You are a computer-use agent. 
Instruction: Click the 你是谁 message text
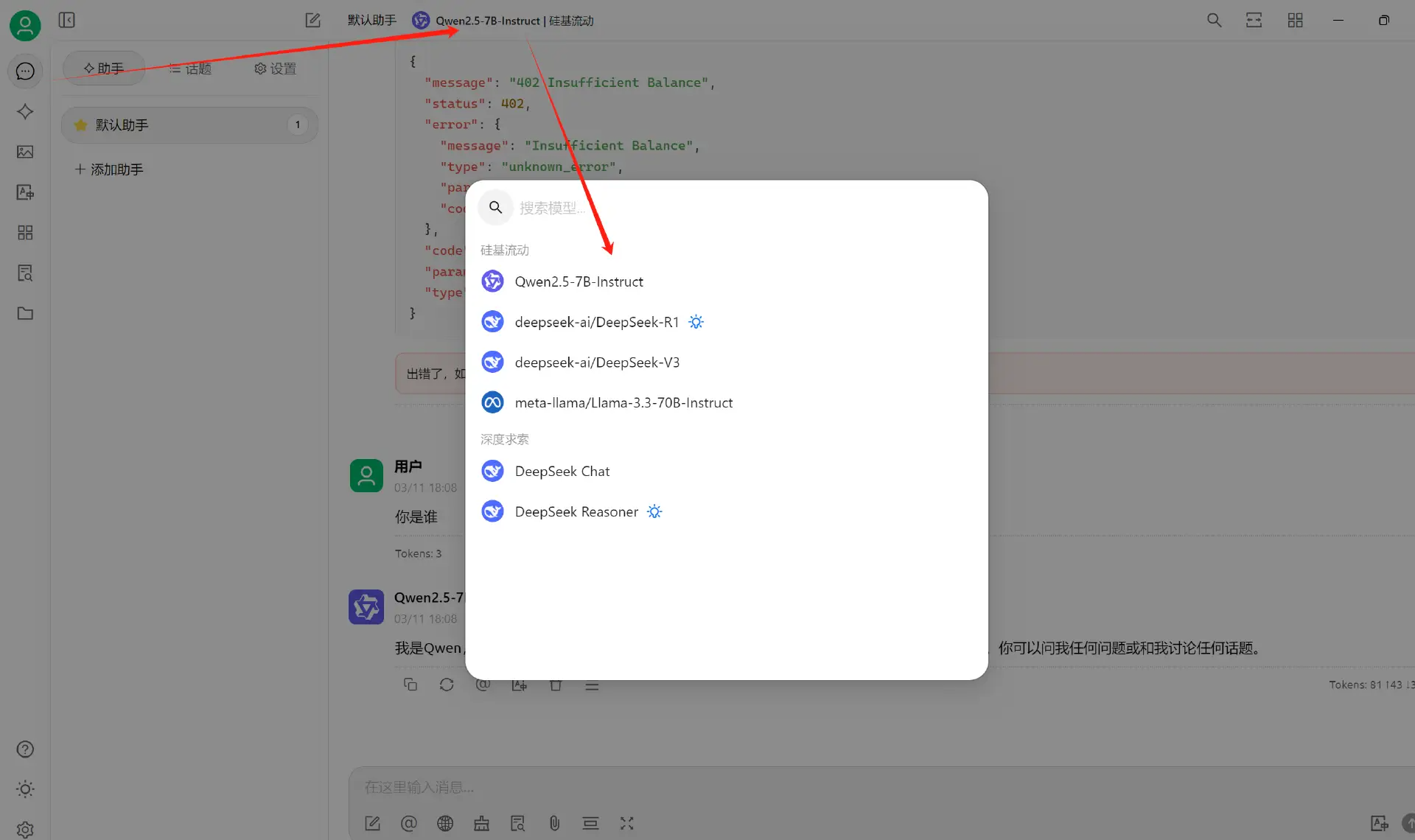pyautogui.click(x=416, y=517)
